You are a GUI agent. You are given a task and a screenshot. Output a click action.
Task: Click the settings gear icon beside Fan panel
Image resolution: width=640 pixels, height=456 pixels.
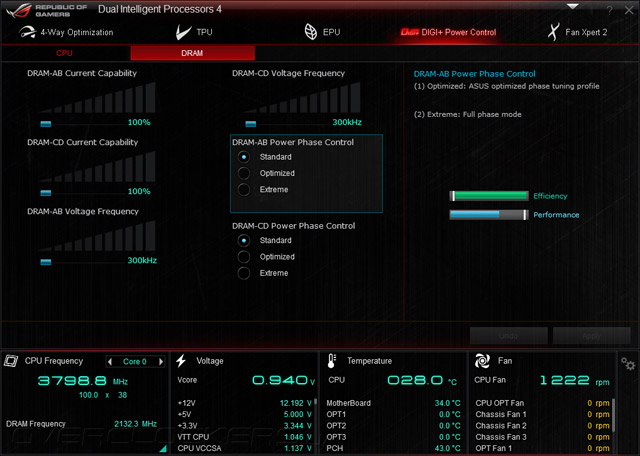coord(628,363)
